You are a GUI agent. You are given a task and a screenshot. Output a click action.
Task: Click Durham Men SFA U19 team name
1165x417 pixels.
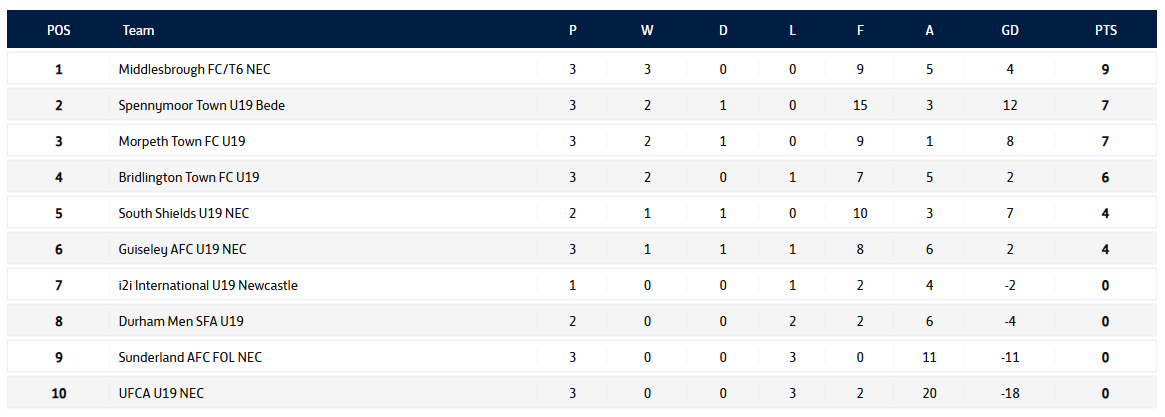(x=181, y=321)
